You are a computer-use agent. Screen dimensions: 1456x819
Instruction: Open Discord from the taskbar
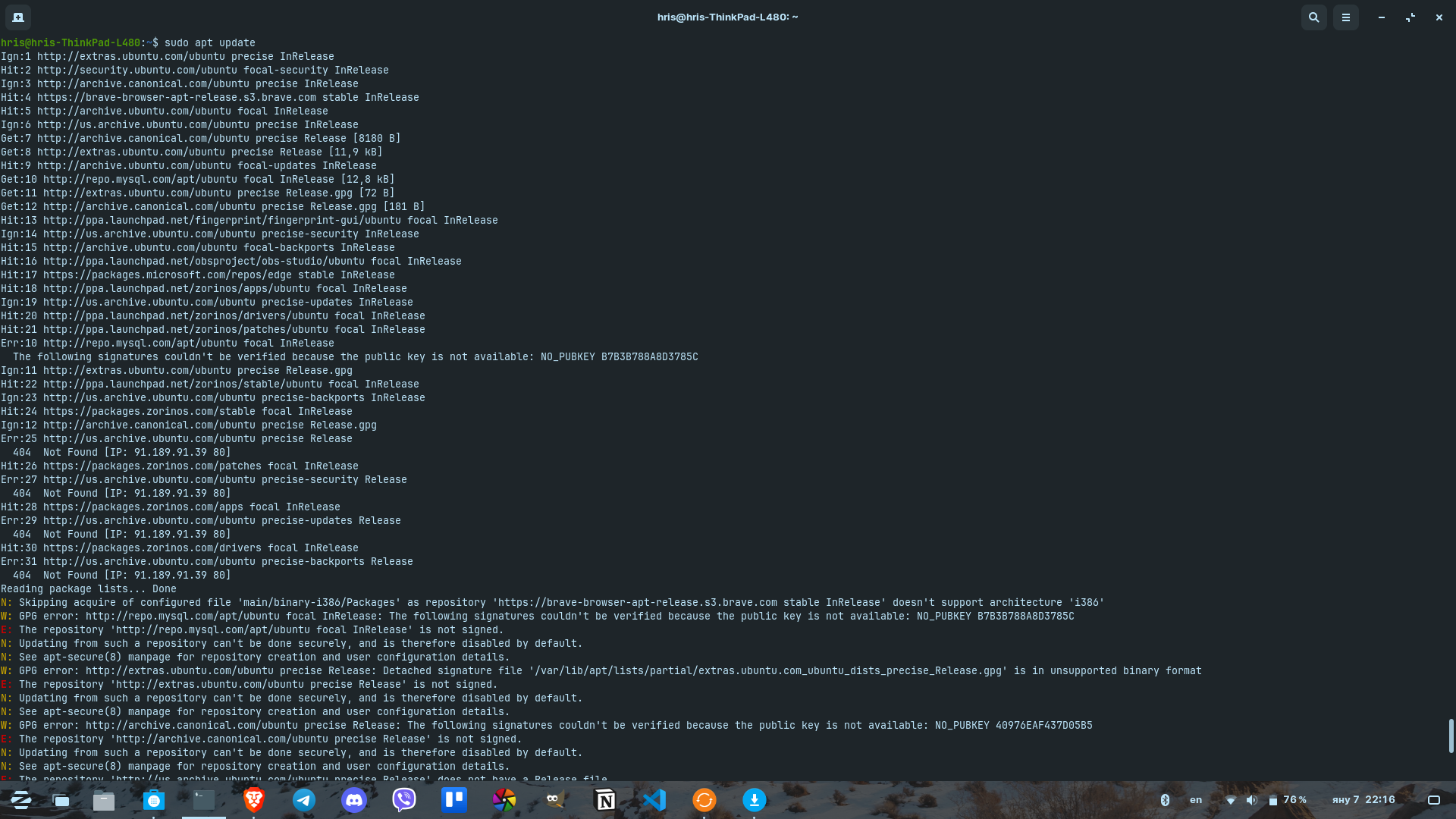tap(354, 800)
